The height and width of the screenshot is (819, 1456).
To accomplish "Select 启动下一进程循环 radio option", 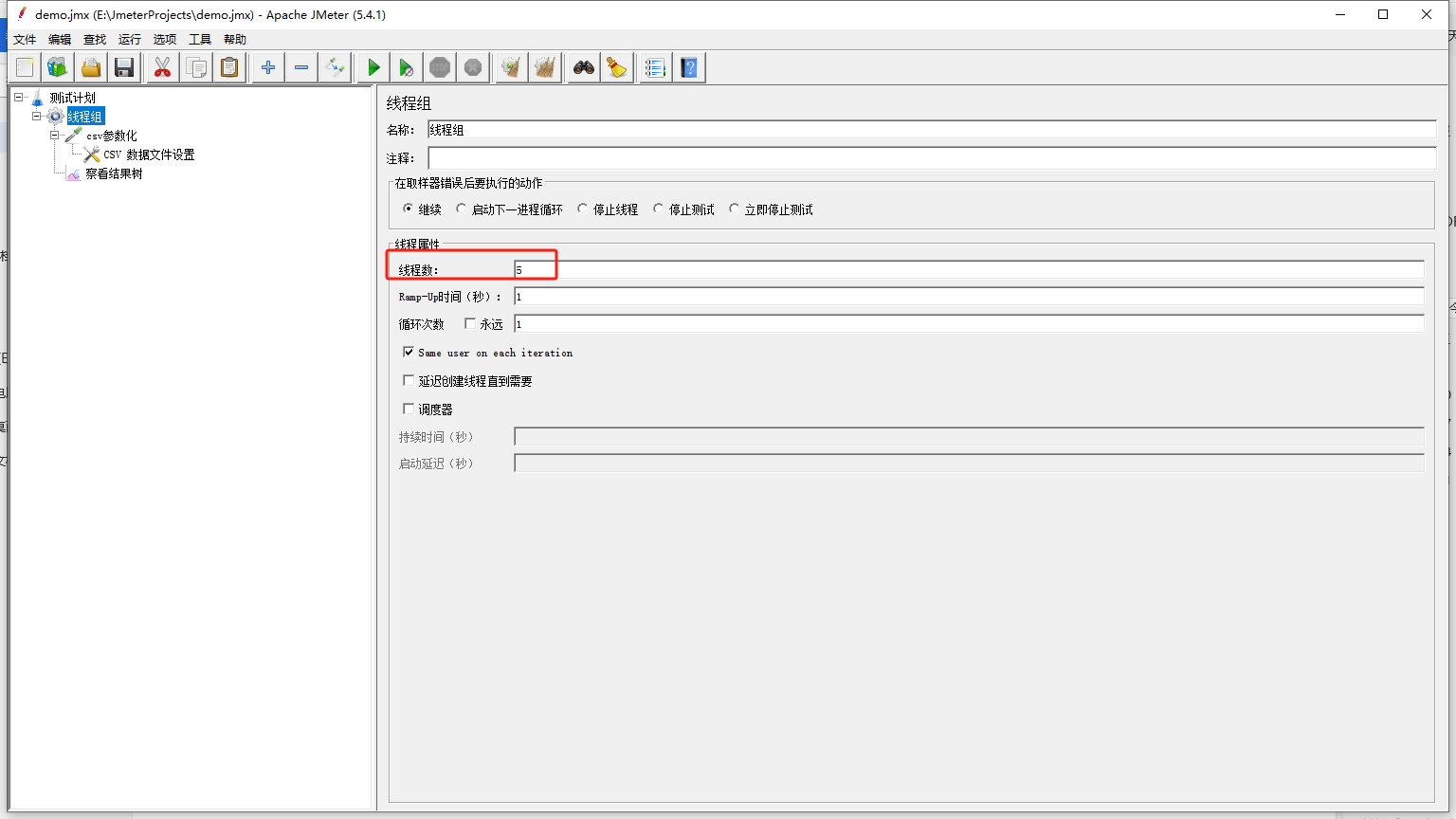I will coord(461,209).
